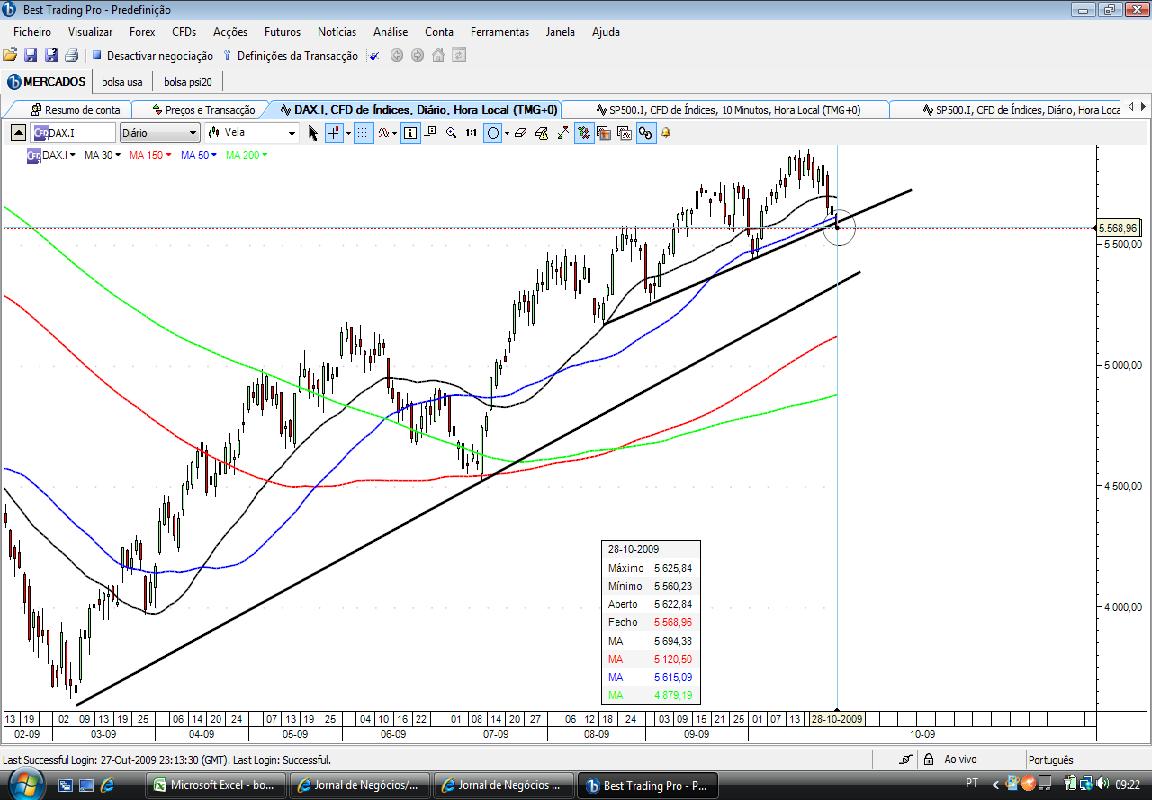This screenshot has width=1152, height=800.
Task: Click the alert bell icon
Action: coord(666,133)
